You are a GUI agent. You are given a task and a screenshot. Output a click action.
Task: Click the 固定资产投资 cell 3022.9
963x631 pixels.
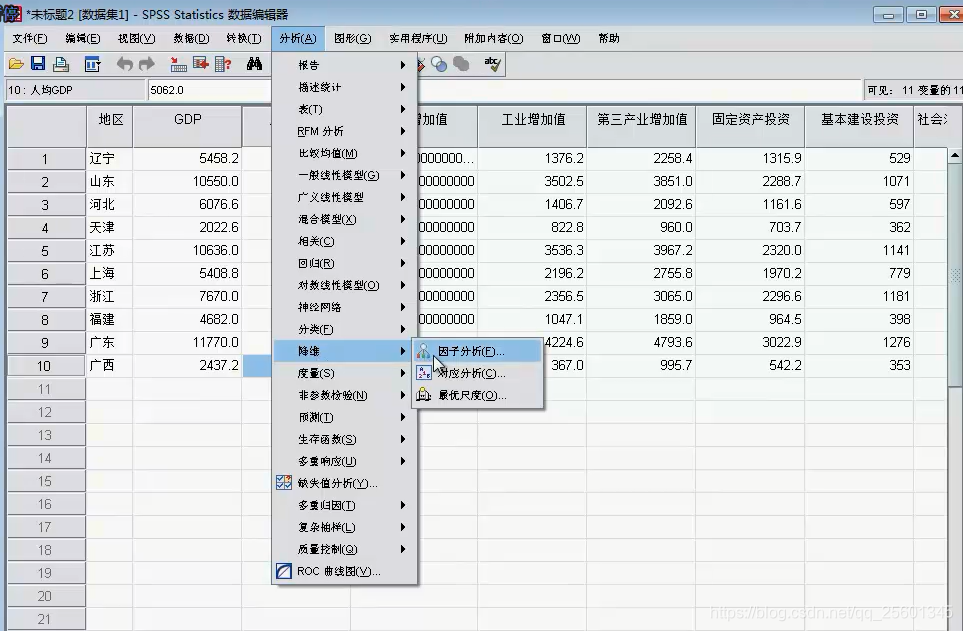[x=751, y=342]
